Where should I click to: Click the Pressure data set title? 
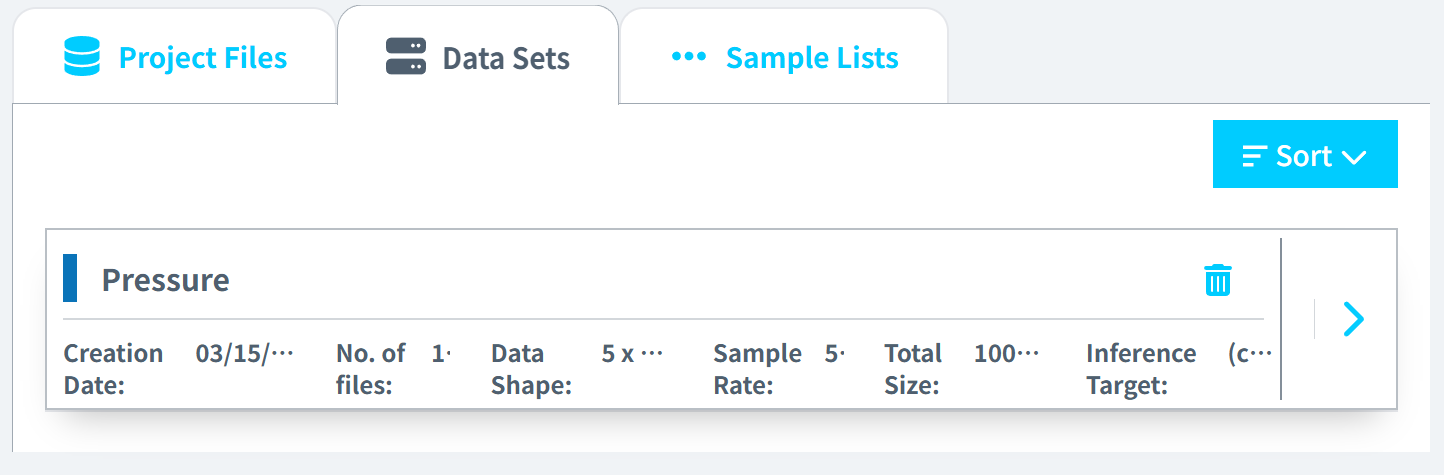[165, 280]
